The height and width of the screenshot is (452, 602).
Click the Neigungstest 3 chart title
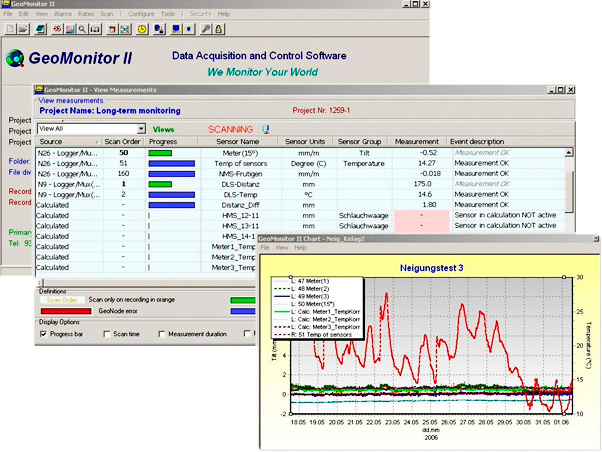[x=432, y=268]
